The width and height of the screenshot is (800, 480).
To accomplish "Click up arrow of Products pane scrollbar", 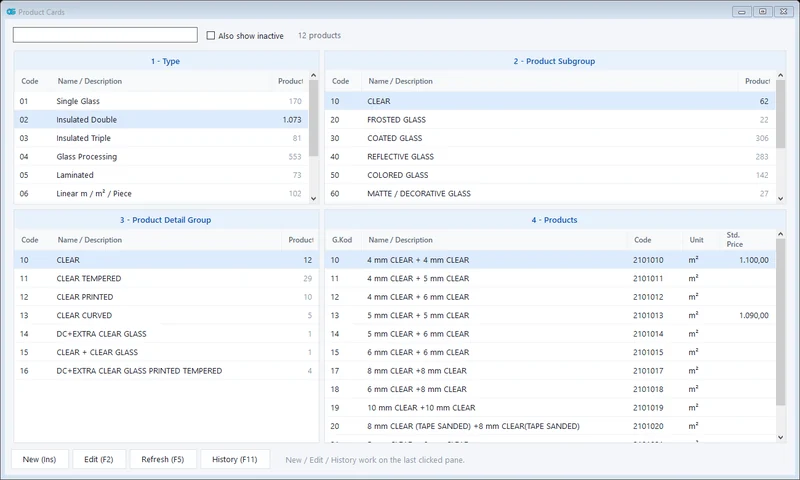I will [780, 234].
